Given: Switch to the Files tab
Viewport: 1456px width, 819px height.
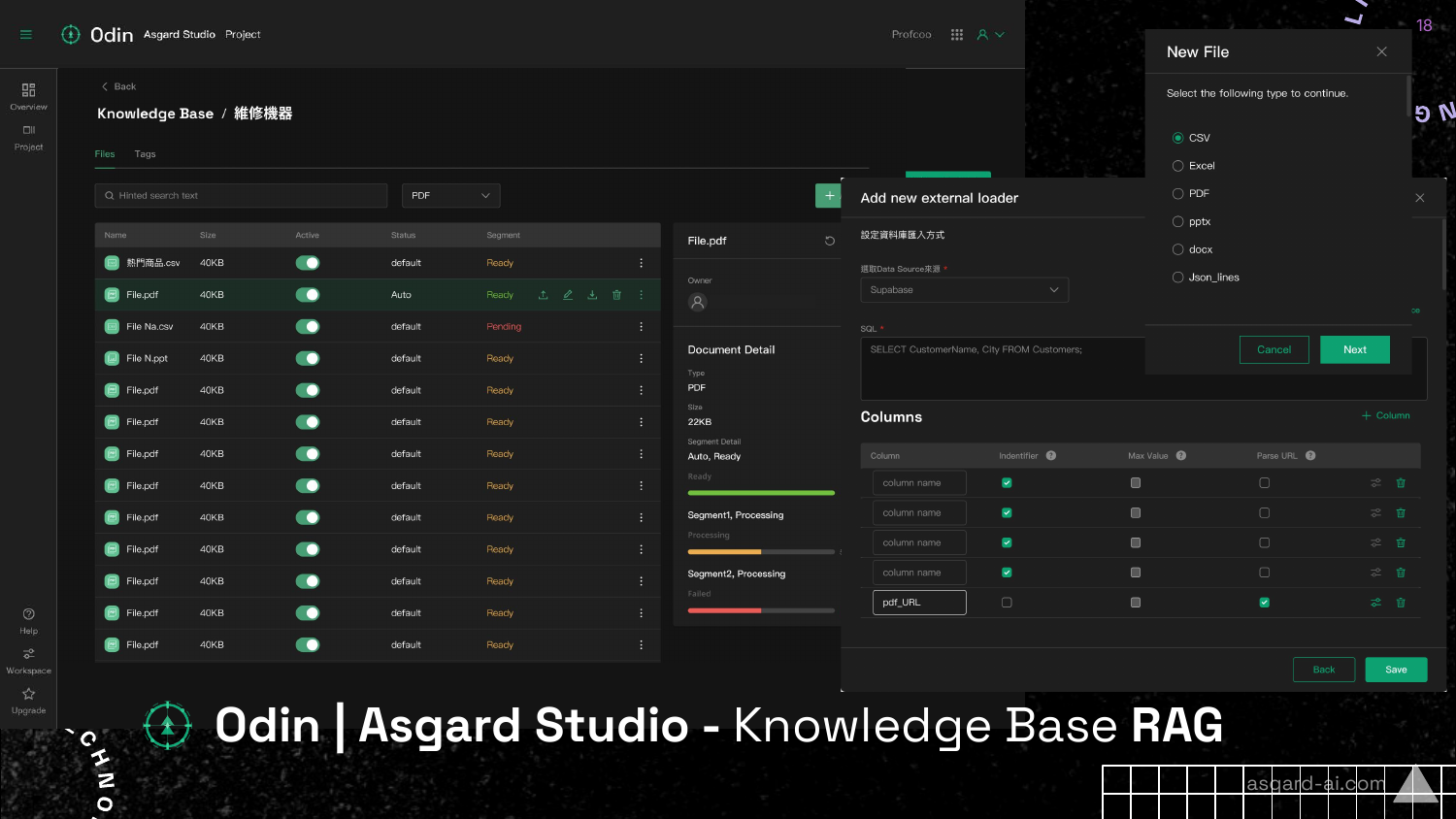Looking at the screenshot, I should pyautogui.click(x=105, y=154).
